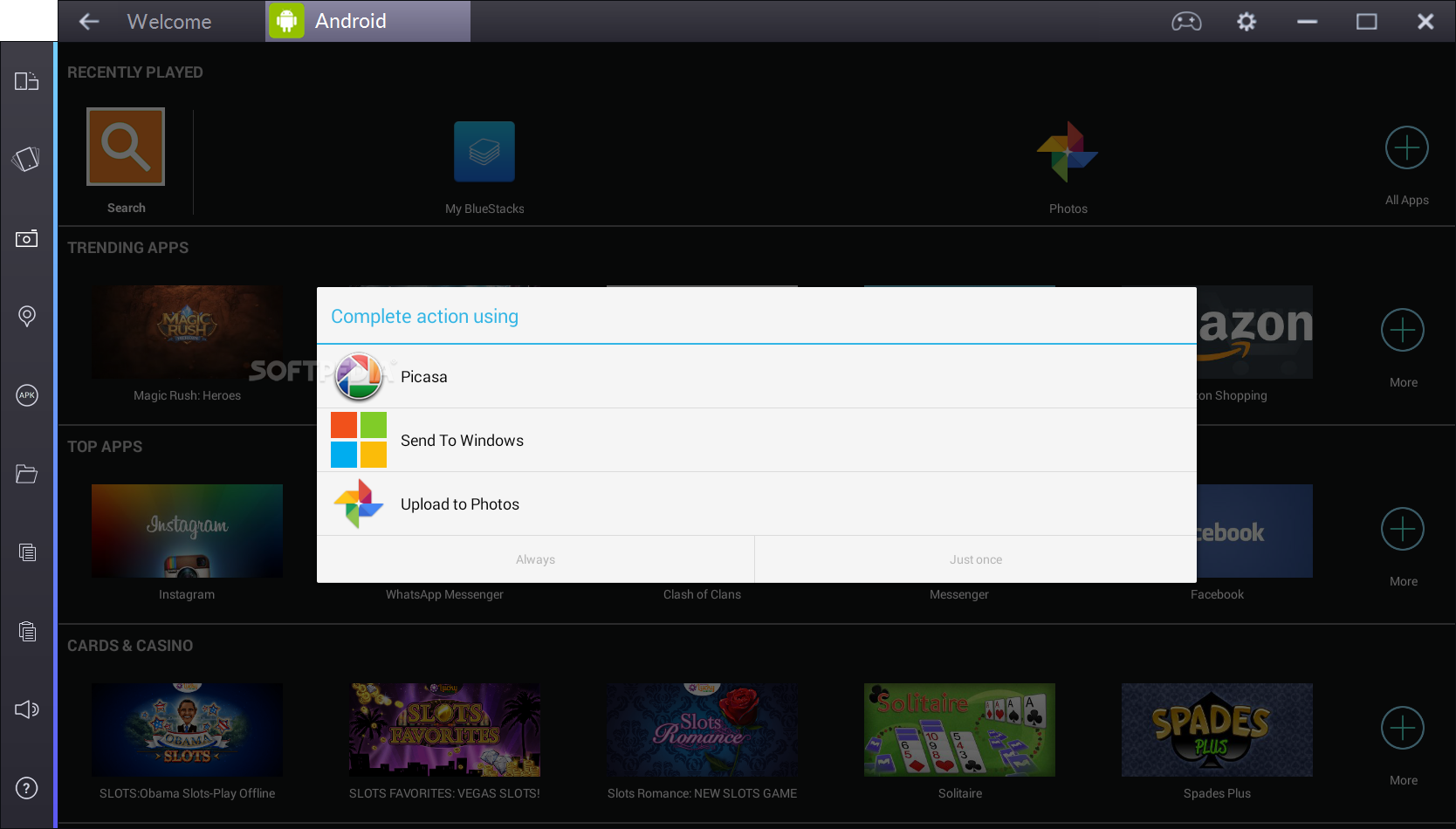Click the Search label under the tile
1456x829 pixels.
pos(127,208)
